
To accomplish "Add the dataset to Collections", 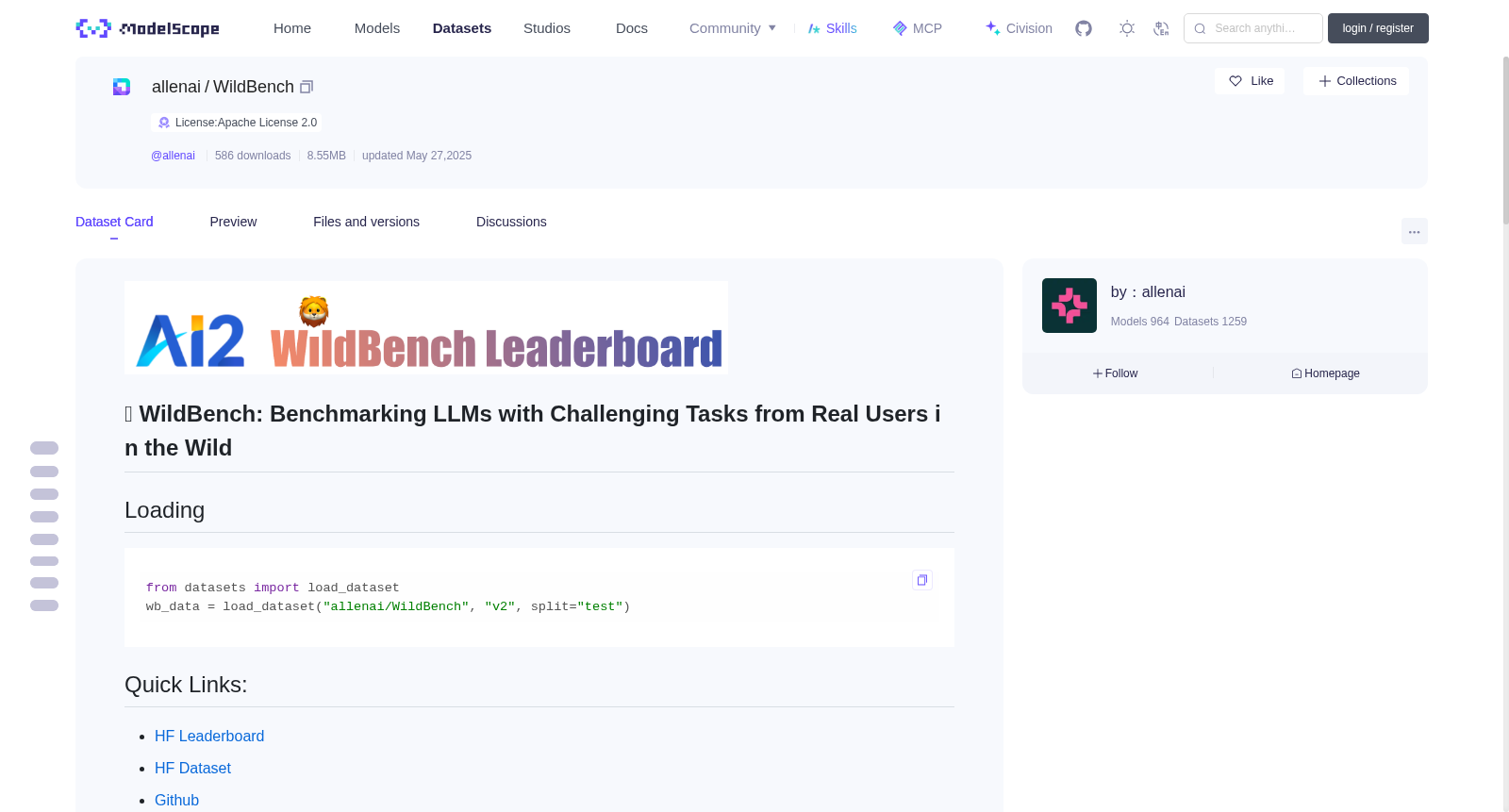I will point(1356,81).
